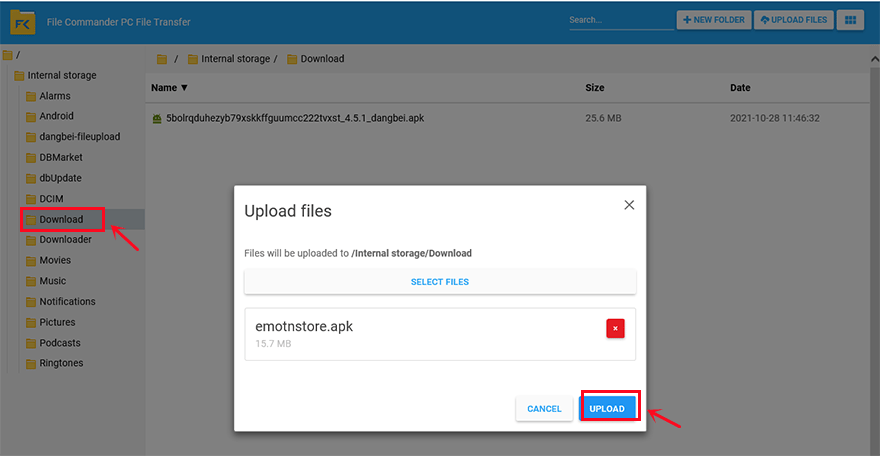Screen dimensions: 880x456
Task: Click the NEW FOLDER button
Action: click(x=714, y=20)
